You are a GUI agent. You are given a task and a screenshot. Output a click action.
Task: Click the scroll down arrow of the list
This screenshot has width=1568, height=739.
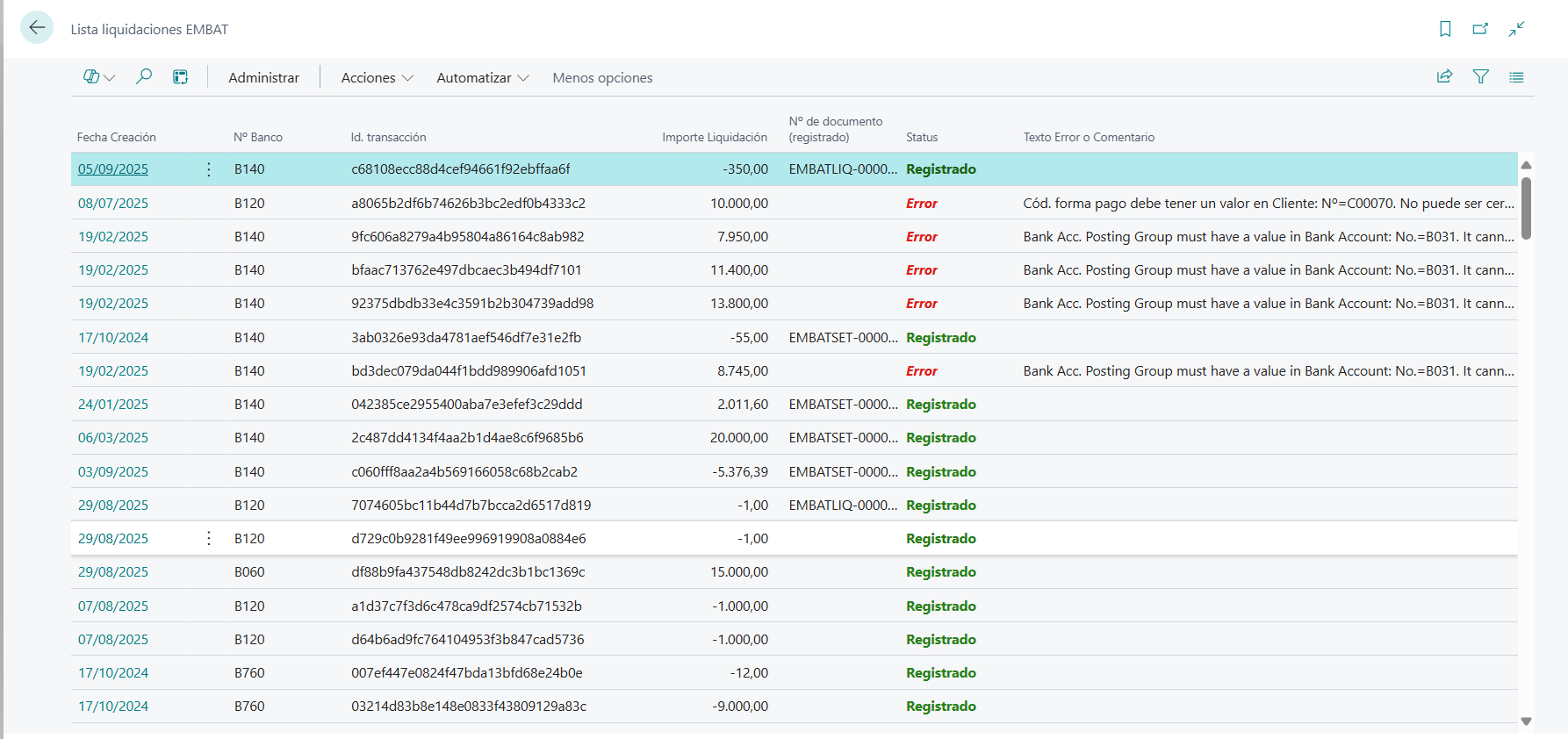pos(1526,721)
